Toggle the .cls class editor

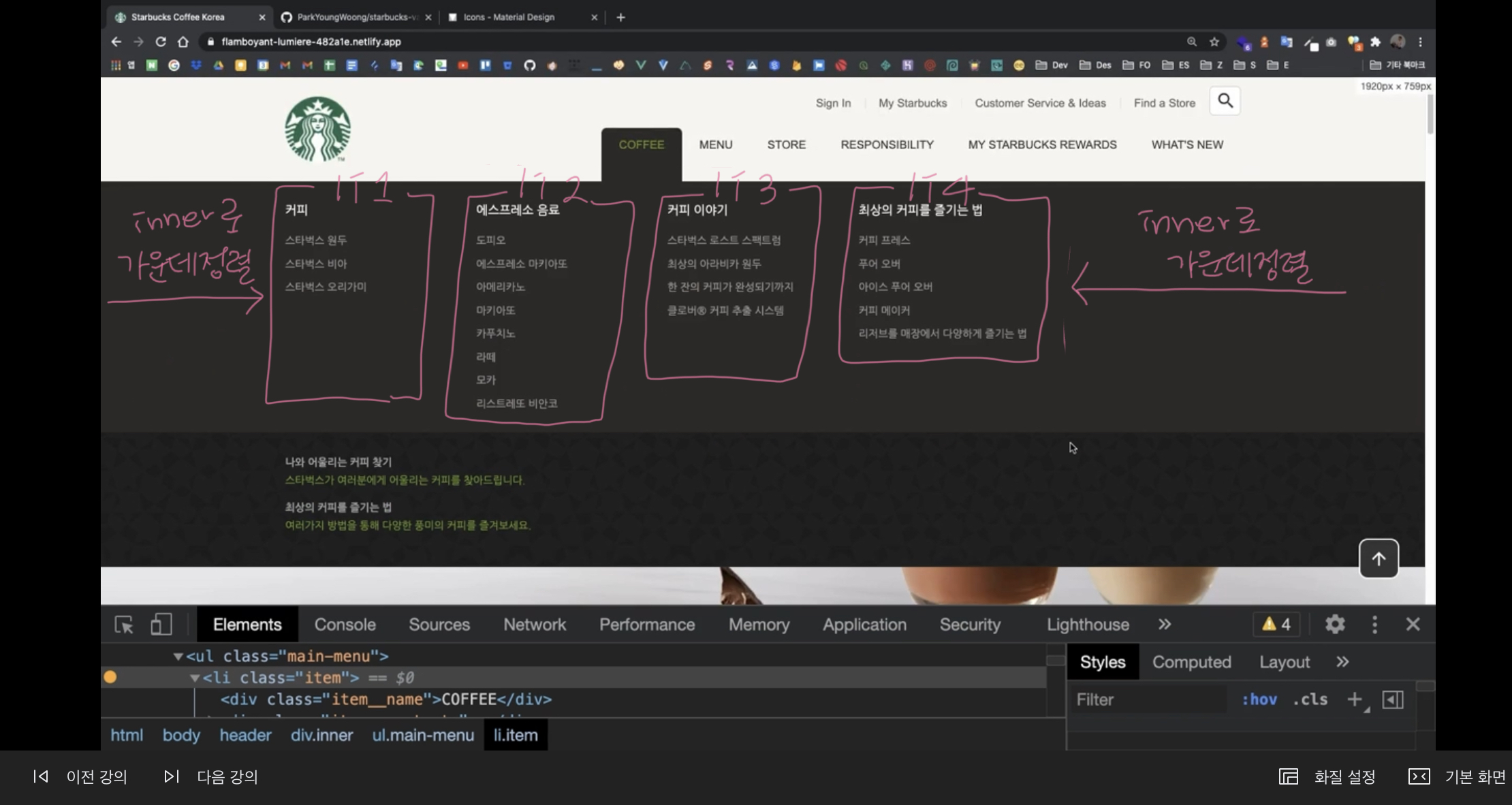click(1310, 699)
